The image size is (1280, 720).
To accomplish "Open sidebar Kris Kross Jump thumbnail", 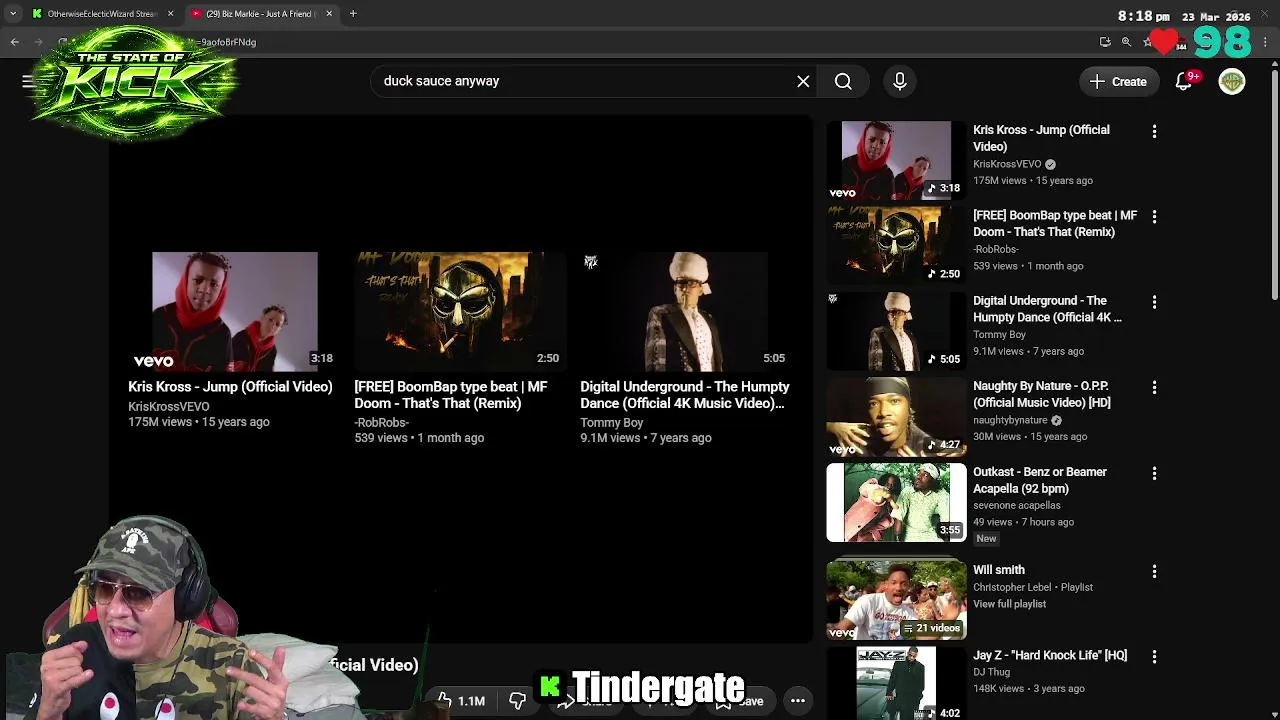I will [x=896, y=160].
